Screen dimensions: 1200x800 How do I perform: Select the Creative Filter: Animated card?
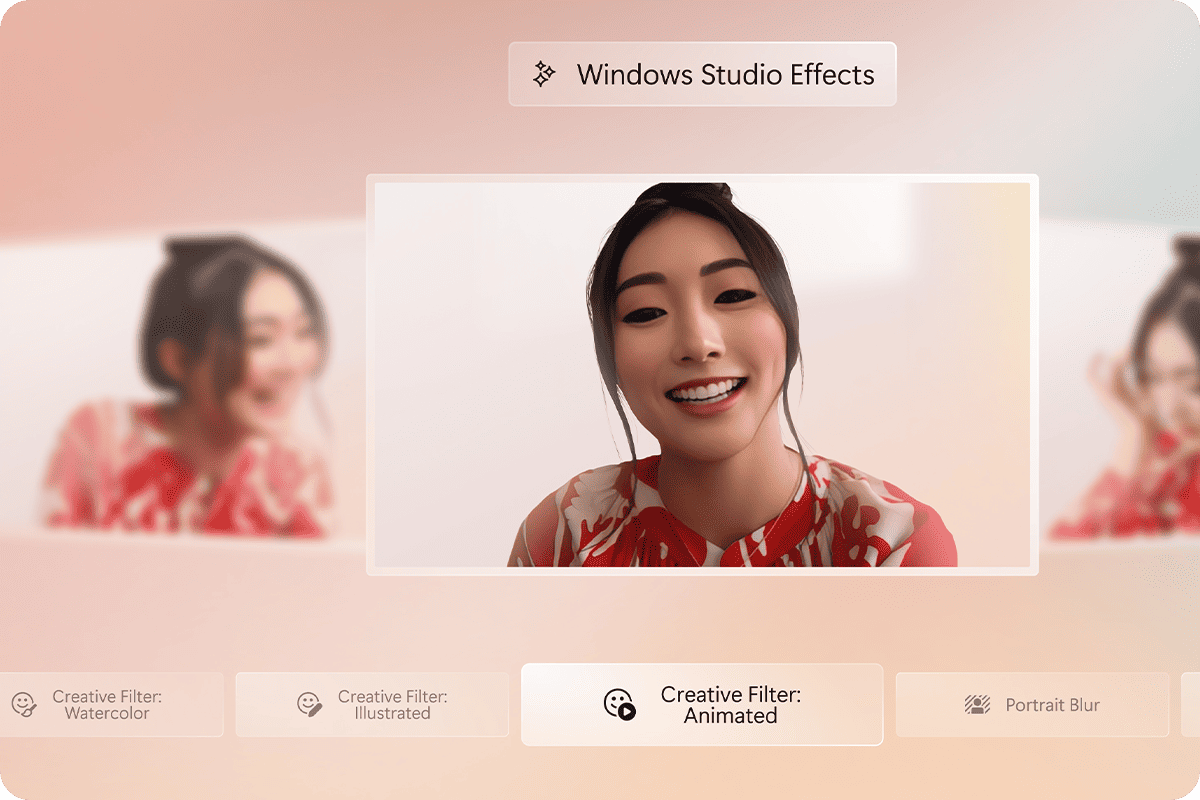(x=702, y=705)
